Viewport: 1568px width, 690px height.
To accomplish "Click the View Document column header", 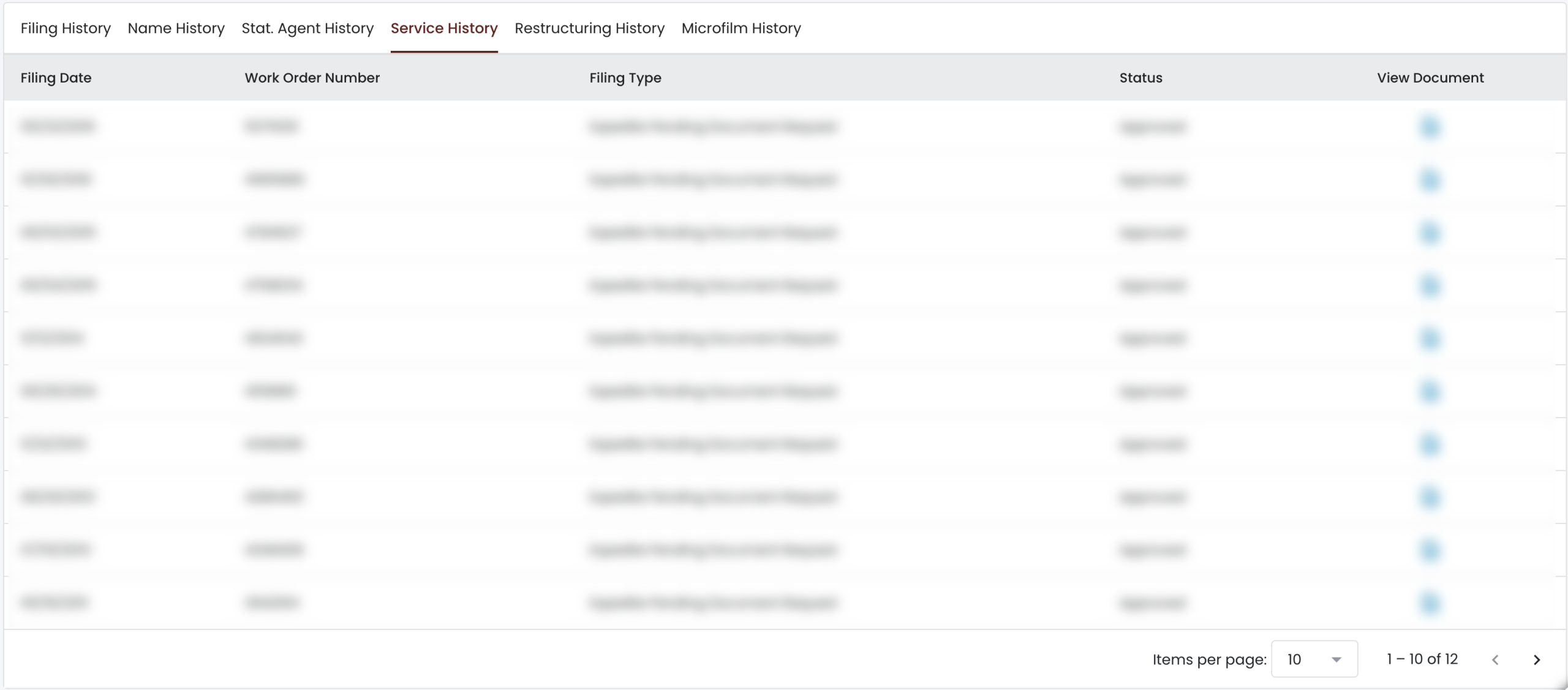I will pyautogui.click(x=1430, y=78).
